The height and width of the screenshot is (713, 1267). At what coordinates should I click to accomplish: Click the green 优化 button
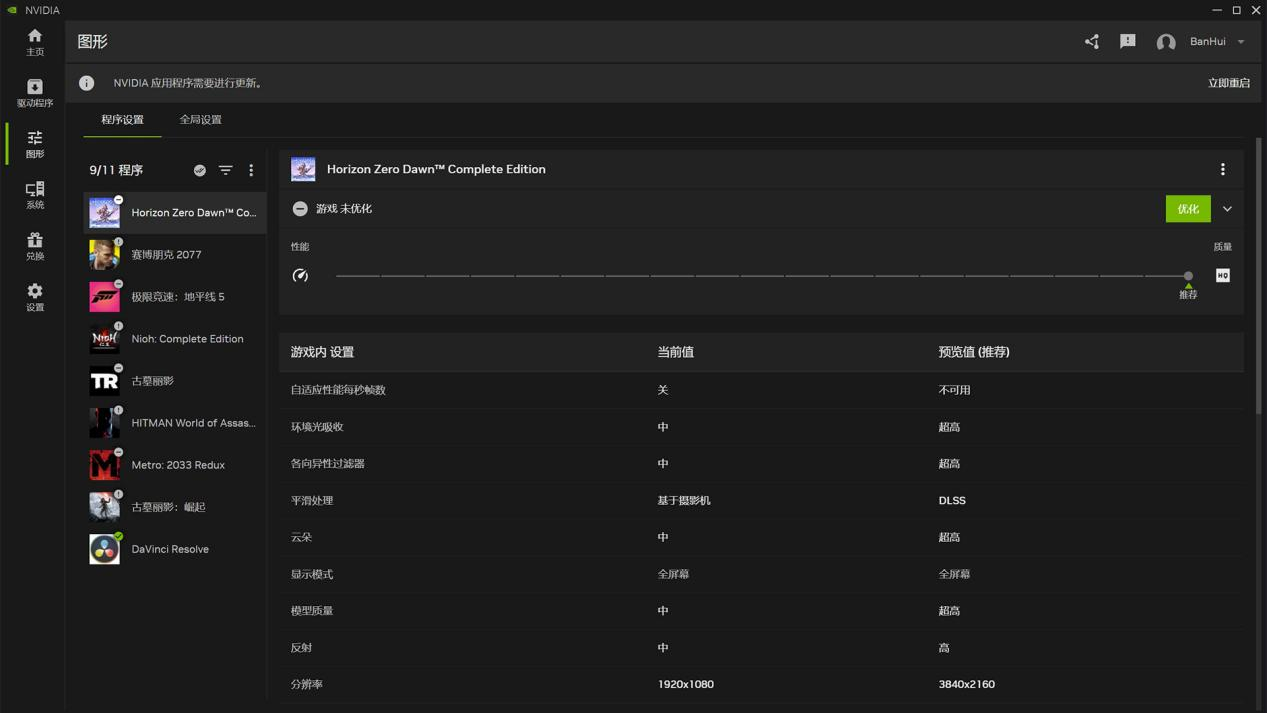coord(1188,209)
